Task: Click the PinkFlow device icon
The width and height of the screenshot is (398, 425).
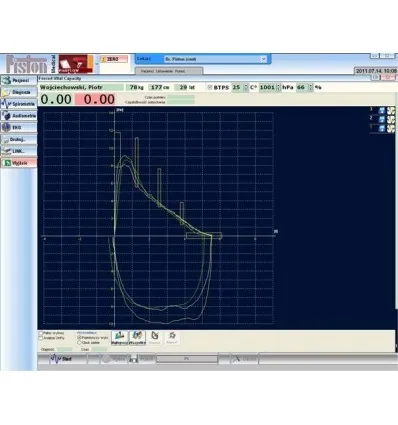Action: (76, 64)
